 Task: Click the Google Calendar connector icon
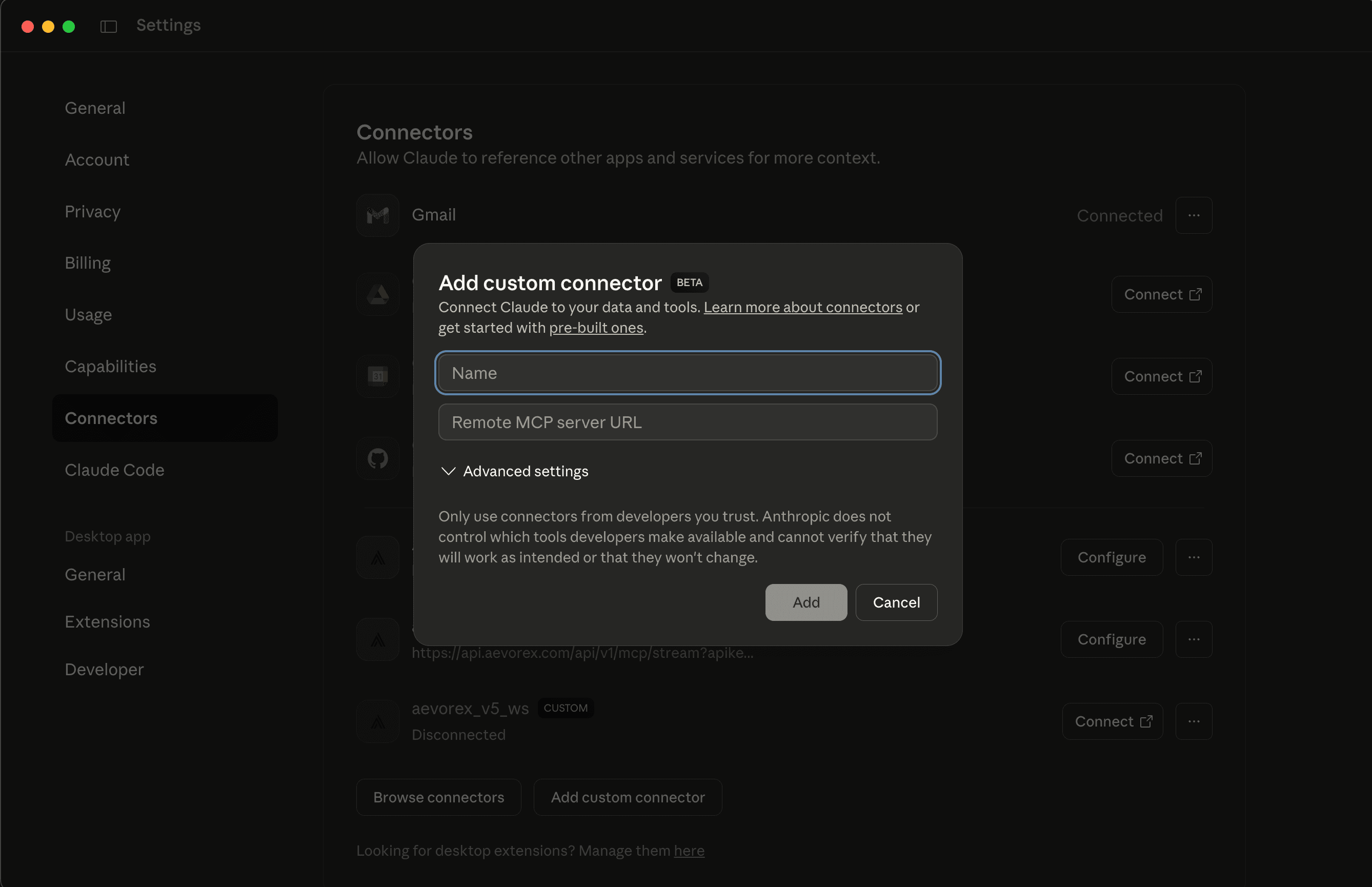[377, 376]
